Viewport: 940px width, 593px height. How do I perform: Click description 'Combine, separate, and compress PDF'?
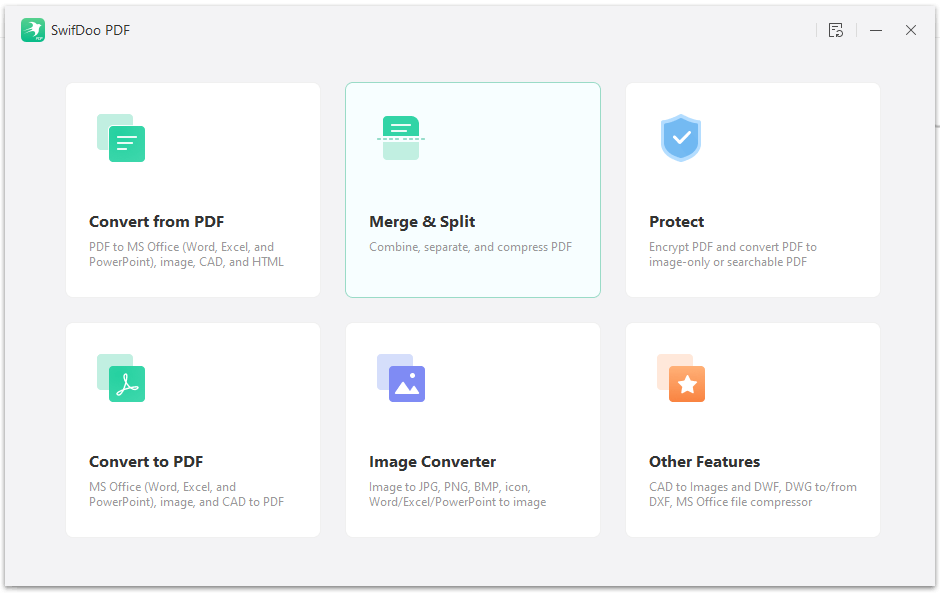click(471, 247)
